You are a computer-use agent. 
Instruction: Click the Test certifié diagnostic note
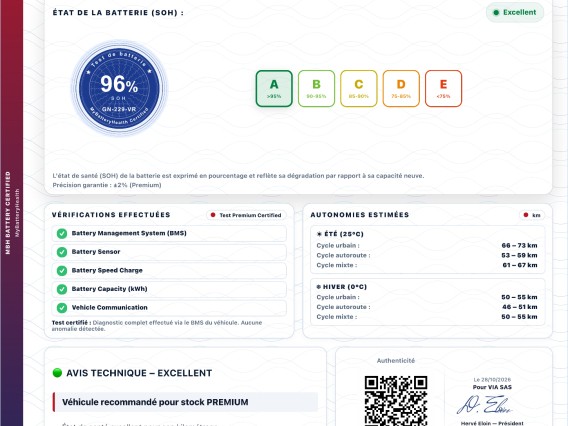click(156, 326)
